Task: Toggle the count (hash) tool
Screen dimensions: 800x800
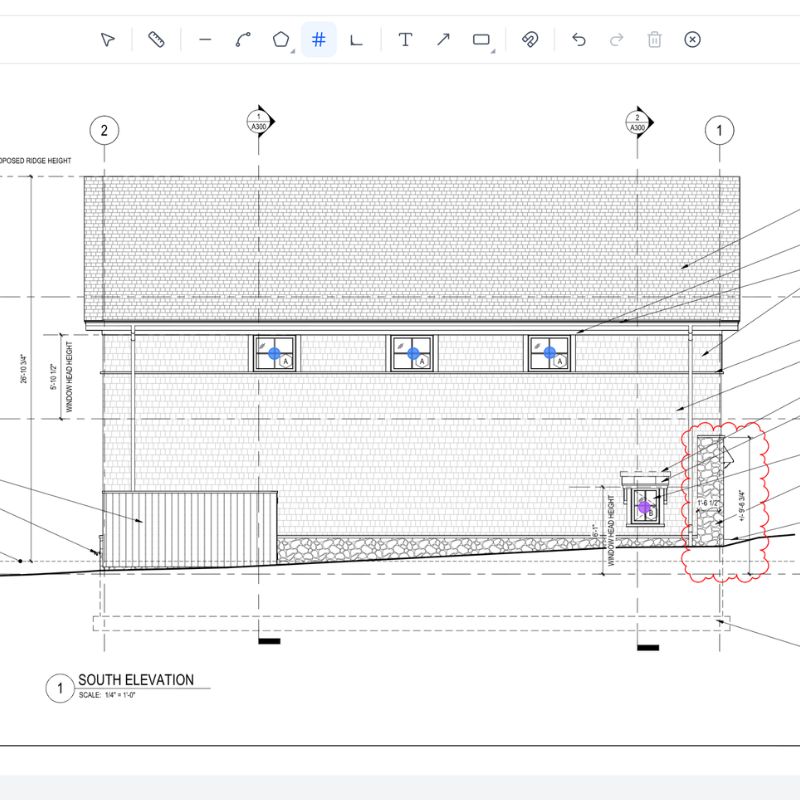Action: tap(319, 40)
